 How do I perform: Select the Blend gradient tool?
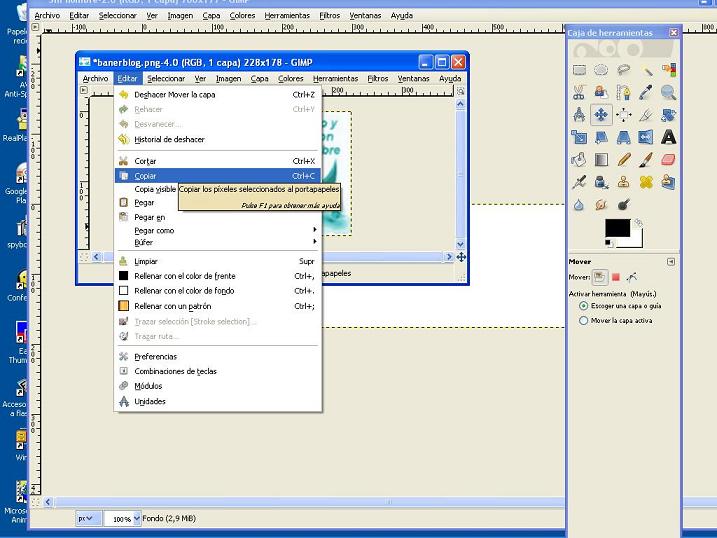point(601,160)
